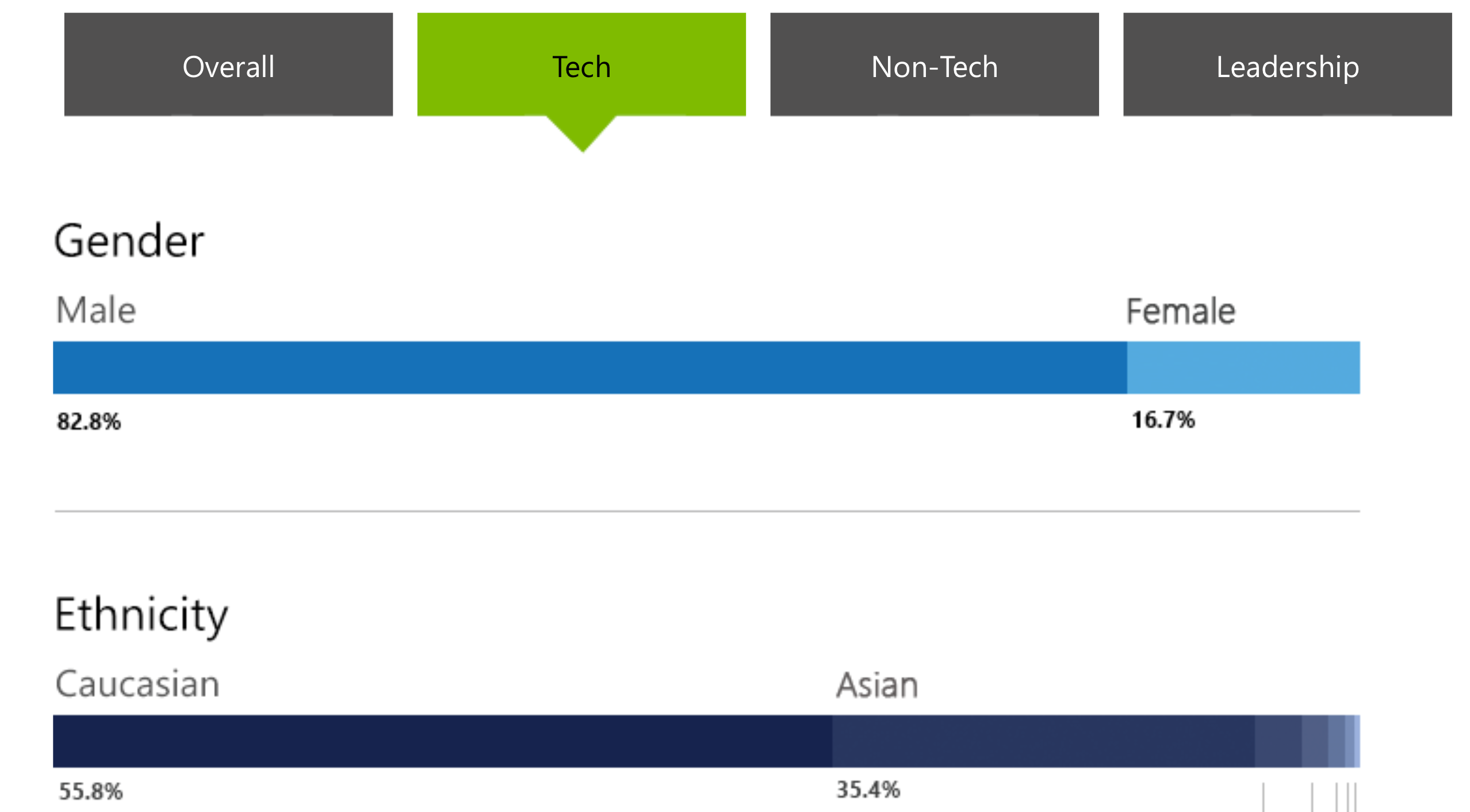1470x812 pixels.
Task: Click the Asian label above ethnicity bar
Action: tap(877, 685)
